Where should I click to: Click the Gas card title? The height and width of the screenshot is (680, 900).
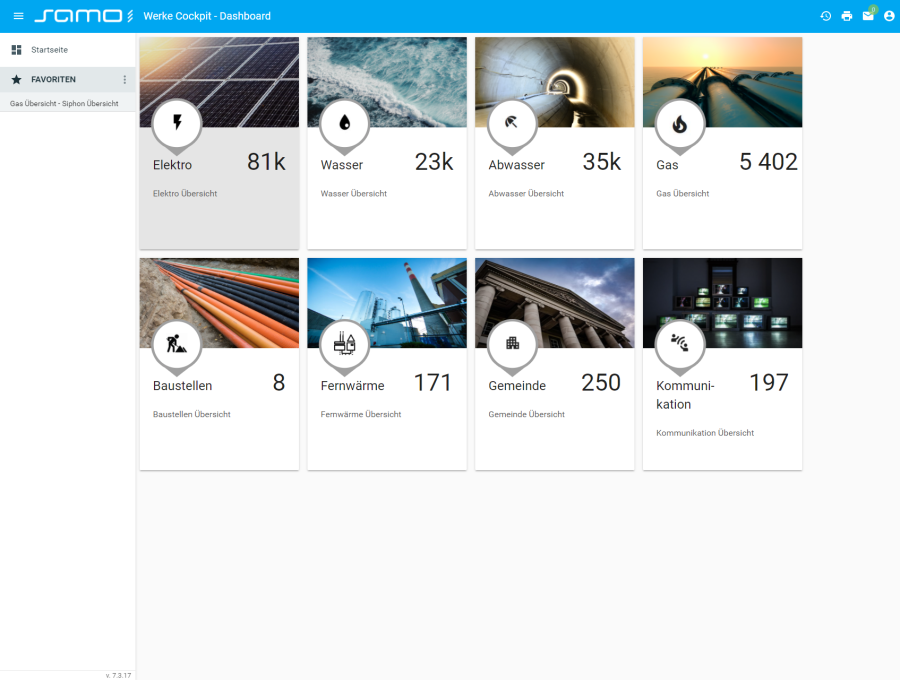667,165
